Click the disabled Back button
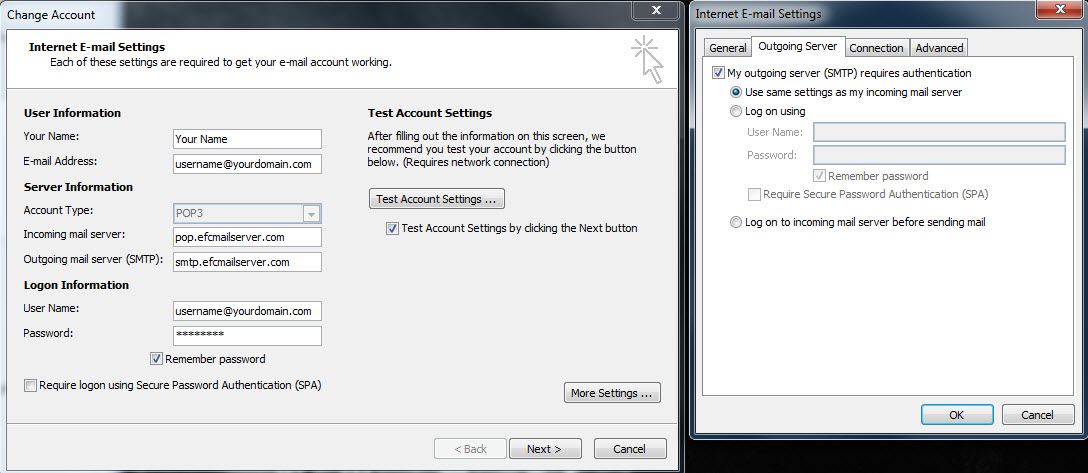Image resolution: width=1088 pixels, height=473 pixels. (470, 449)
